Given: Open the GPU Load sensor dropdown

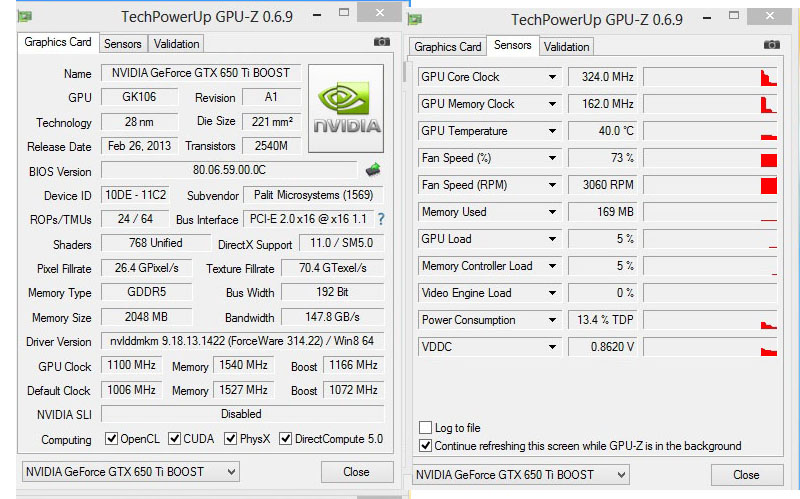Looking at the screenshot, I should tap(552, 239).
